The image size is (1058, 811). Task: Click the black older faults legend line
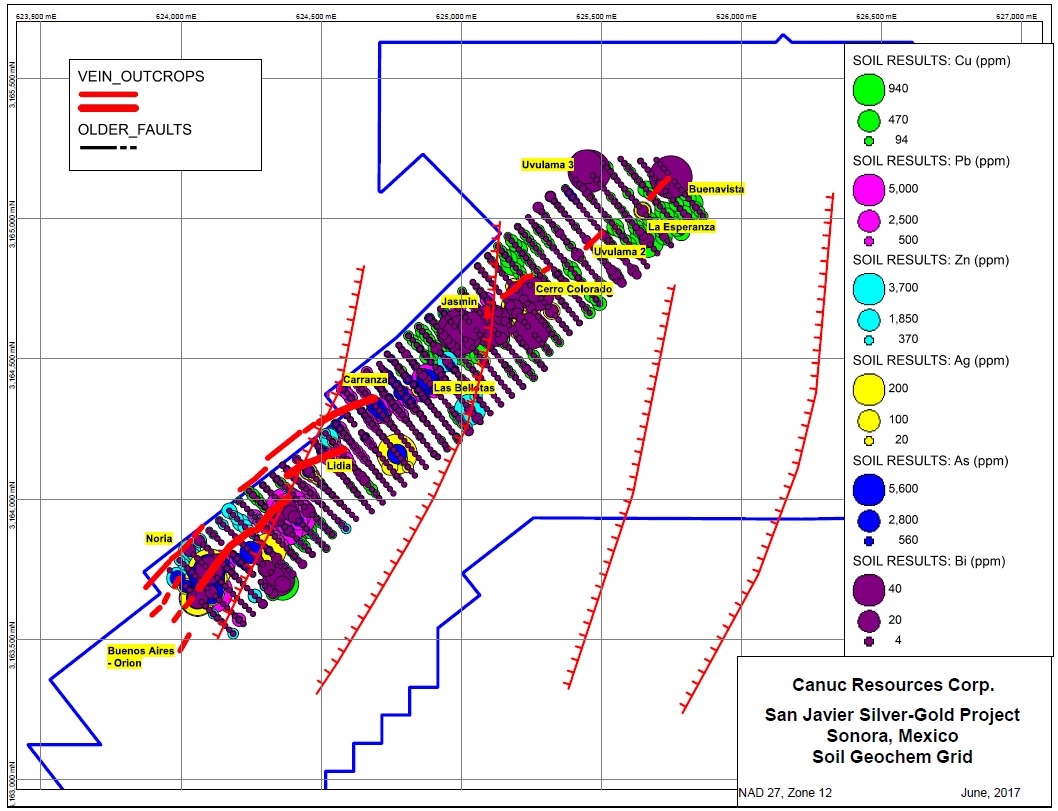[x=109, y=148]
